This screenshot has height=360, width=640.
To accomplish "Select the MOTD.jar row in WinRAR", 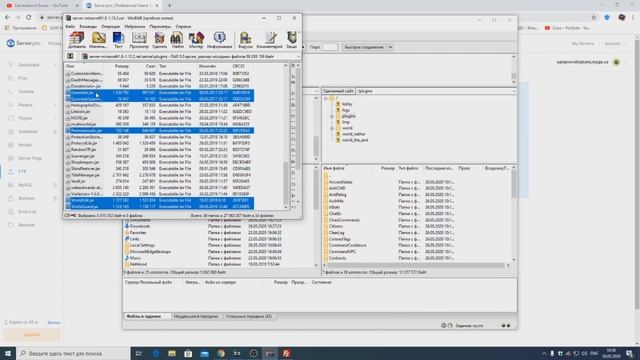I will click(159, 118).
